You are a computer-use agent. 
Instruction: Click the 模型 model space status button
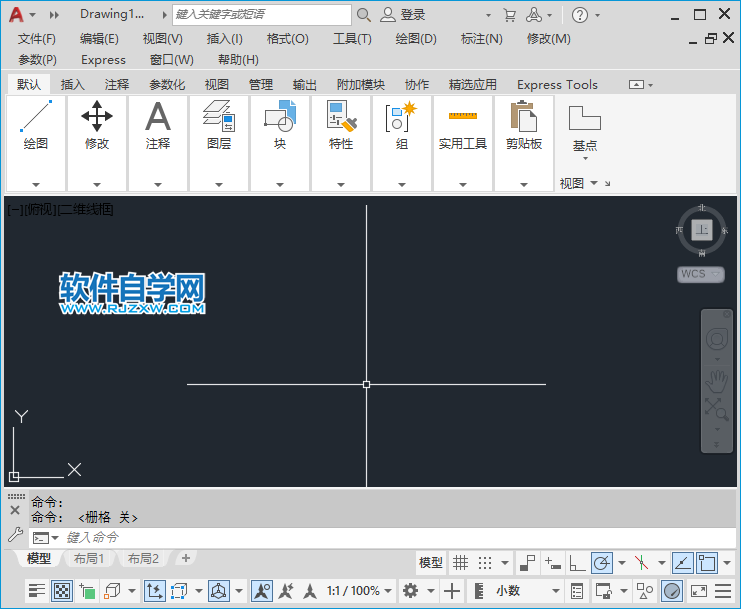point(431,563)
